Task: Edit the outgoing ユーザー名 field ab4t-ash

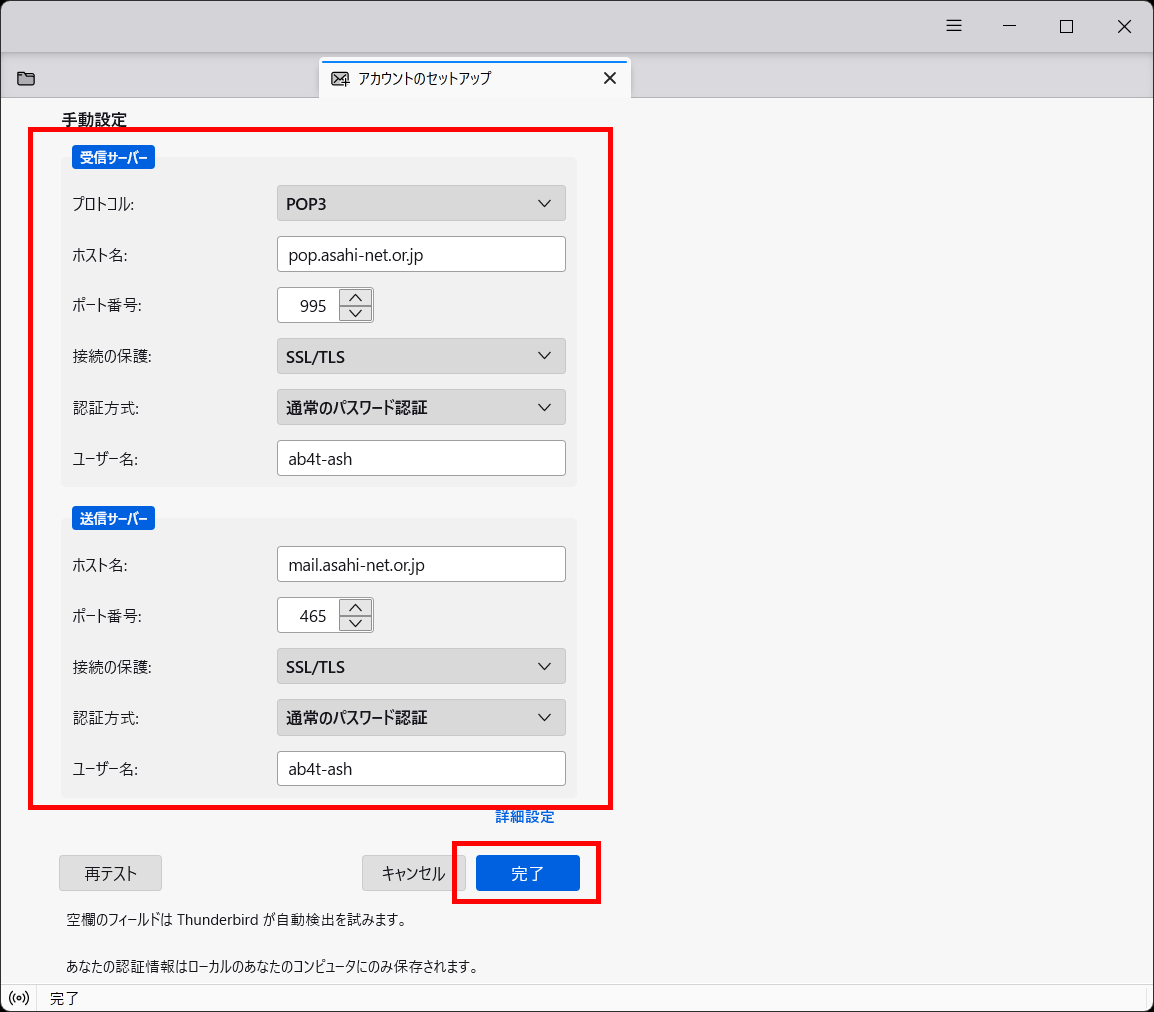Action: 421,768
